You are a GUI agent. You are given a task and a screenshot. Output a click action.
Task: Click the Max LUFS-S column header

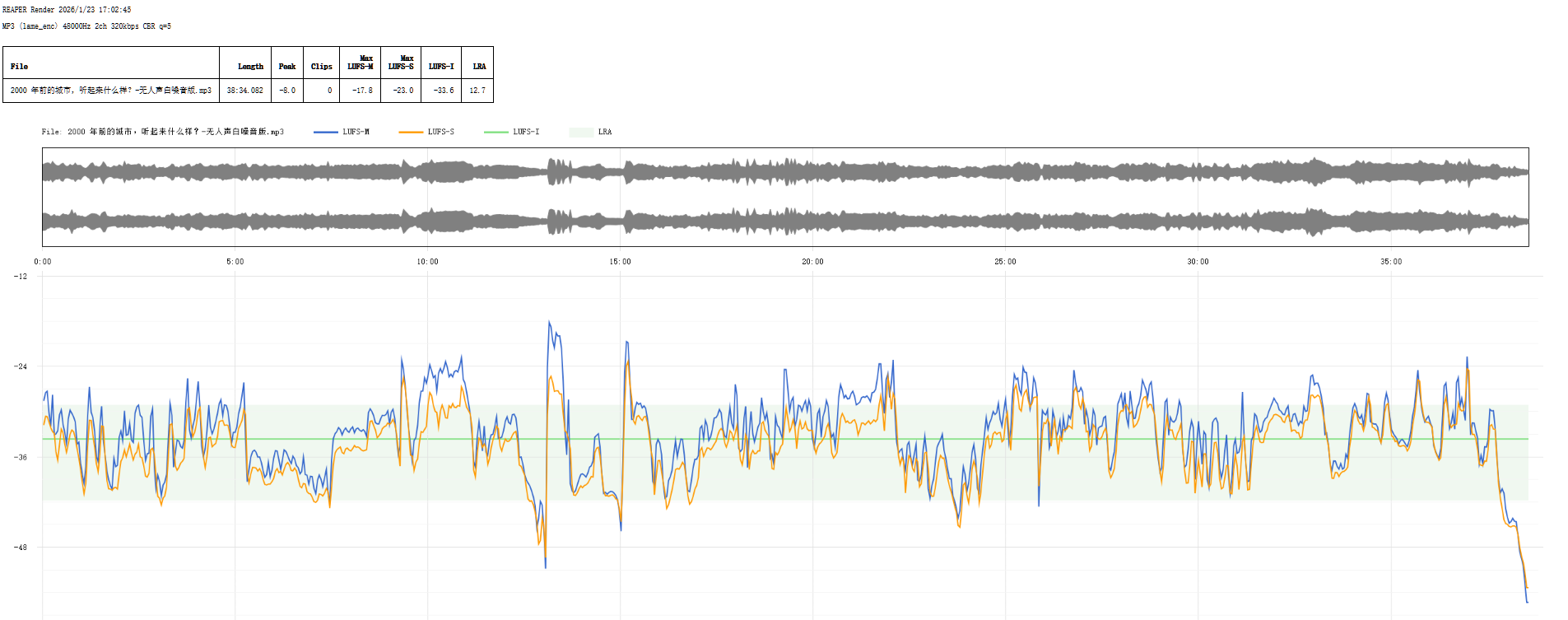(401, 63)
